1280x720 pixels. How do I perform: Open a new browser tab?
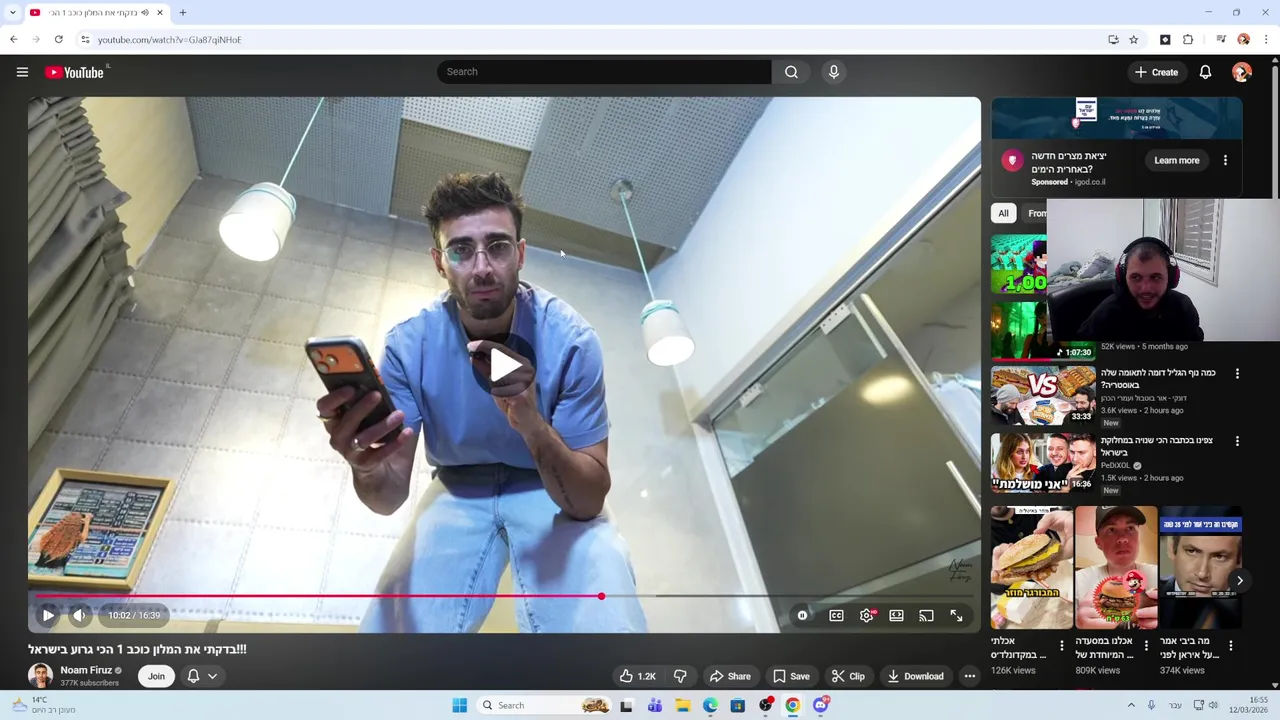(x=183, y=13)
